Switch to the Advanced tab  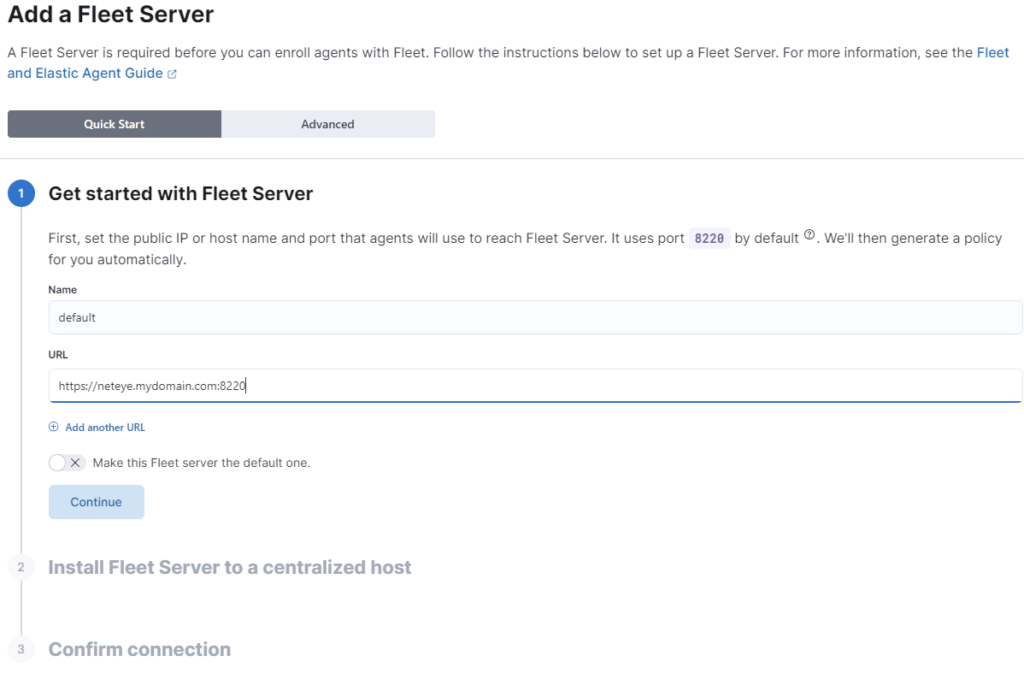coord(328,124)
